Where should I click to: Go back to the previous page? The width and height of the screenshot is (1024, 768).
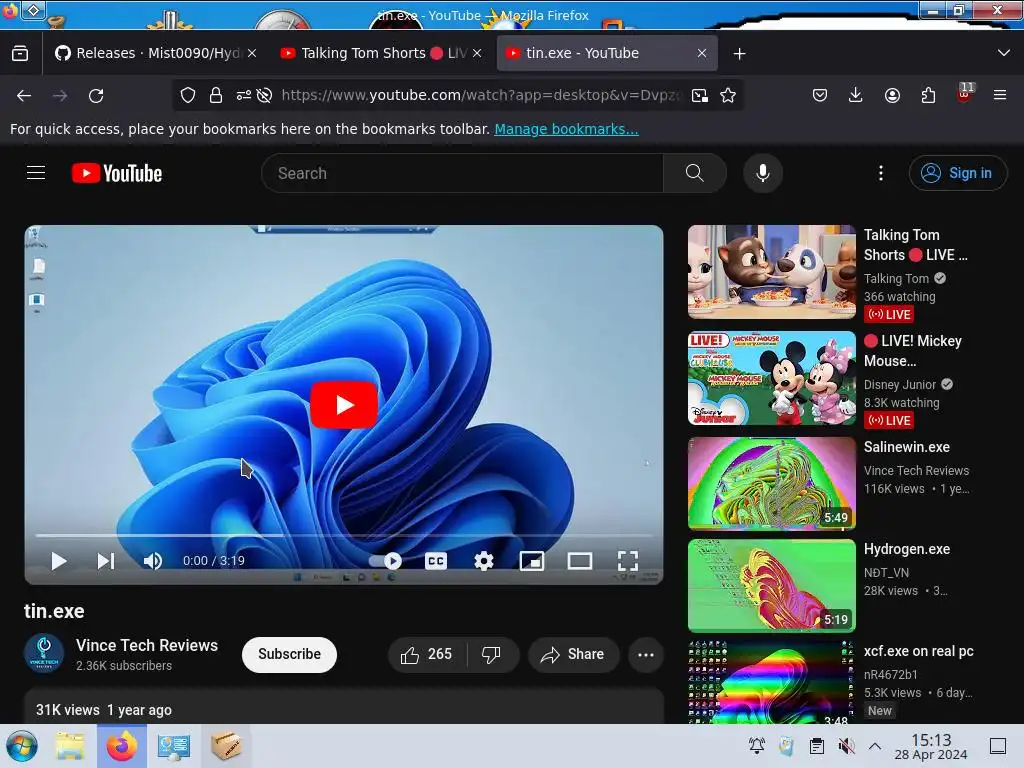(24, 96)
